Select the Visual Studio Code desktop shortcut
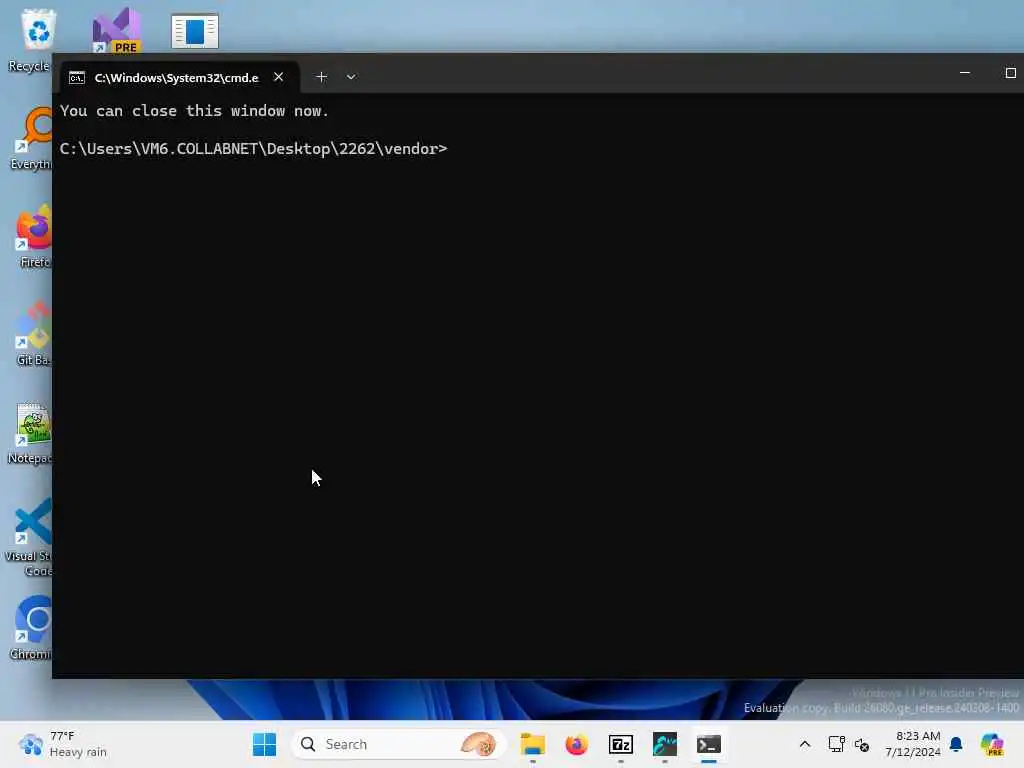The image size is (1024, 768). coord(30,538)
